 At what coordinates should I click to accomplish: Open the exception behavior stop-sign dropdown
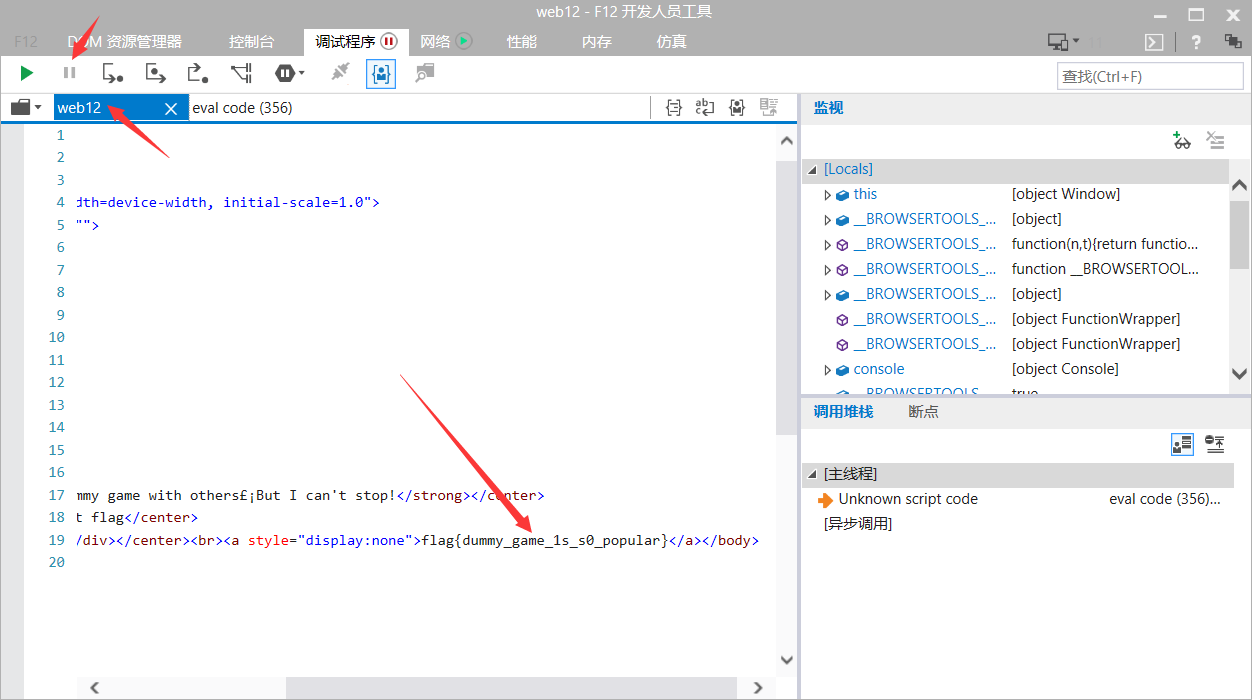(x=290, y=73)
